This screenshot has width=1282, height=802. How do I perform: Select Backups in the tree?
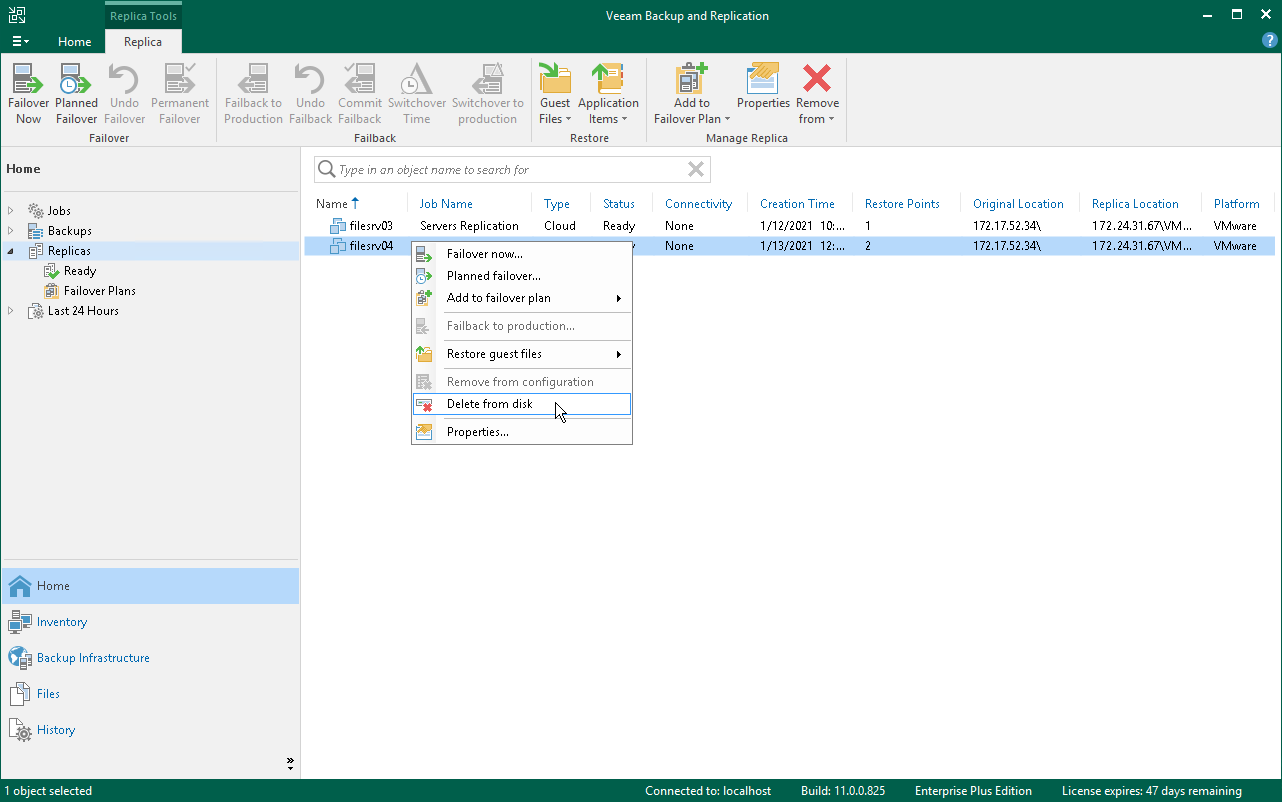click(69, 231)
